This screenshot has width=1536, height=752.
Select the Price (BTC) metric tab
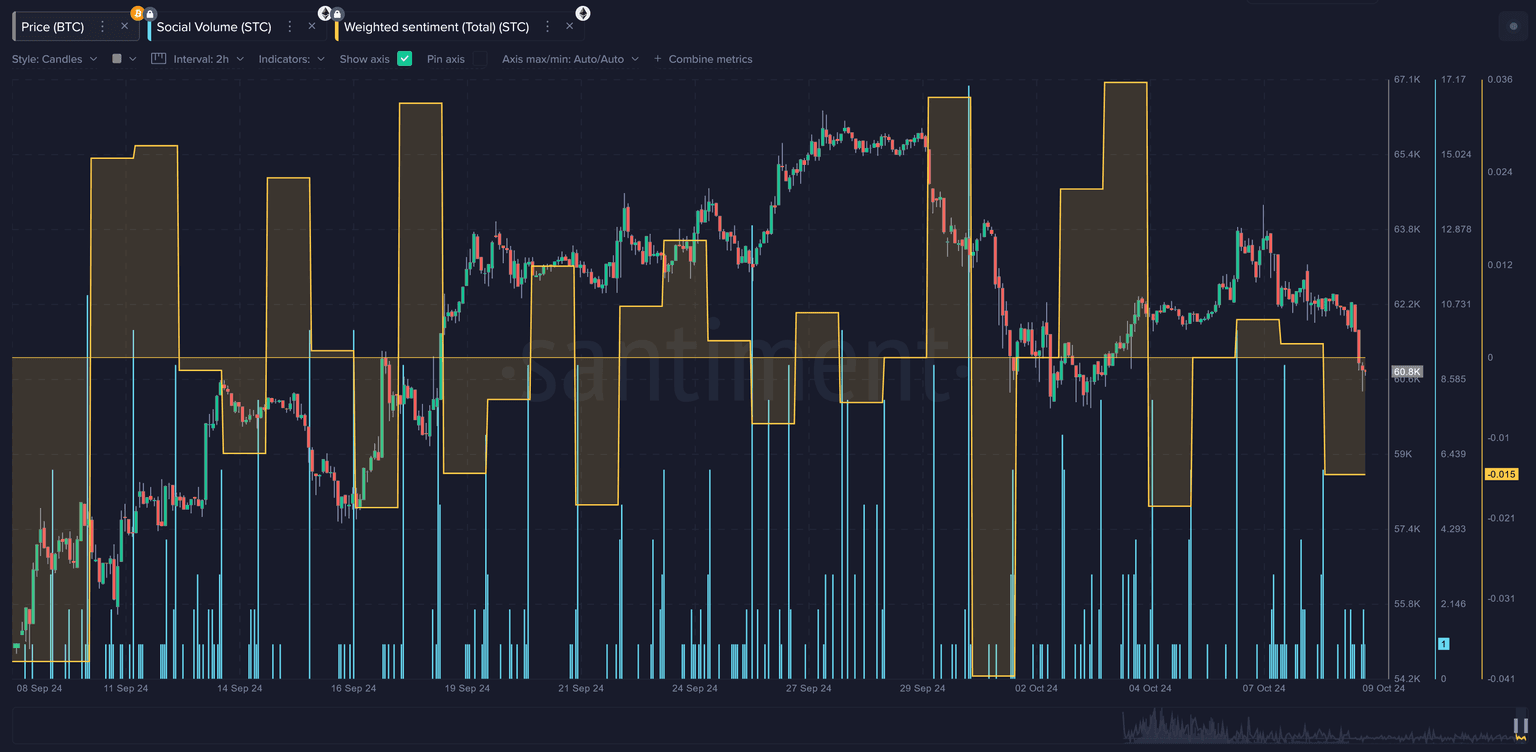coord(53,27)
